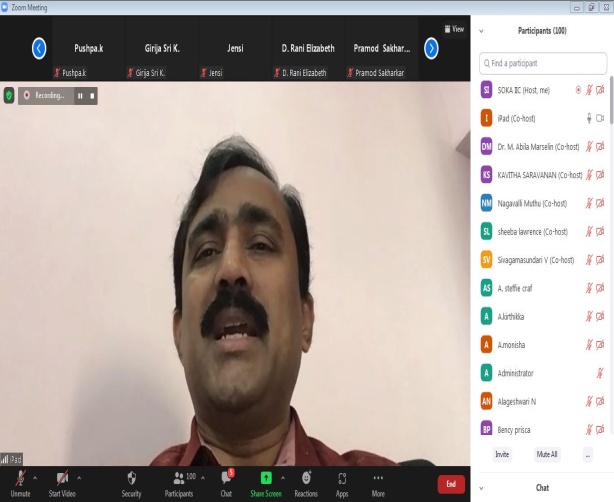Click the green Share Screen icon
Screen dimensions: 614x502
[x=266, y=478]
